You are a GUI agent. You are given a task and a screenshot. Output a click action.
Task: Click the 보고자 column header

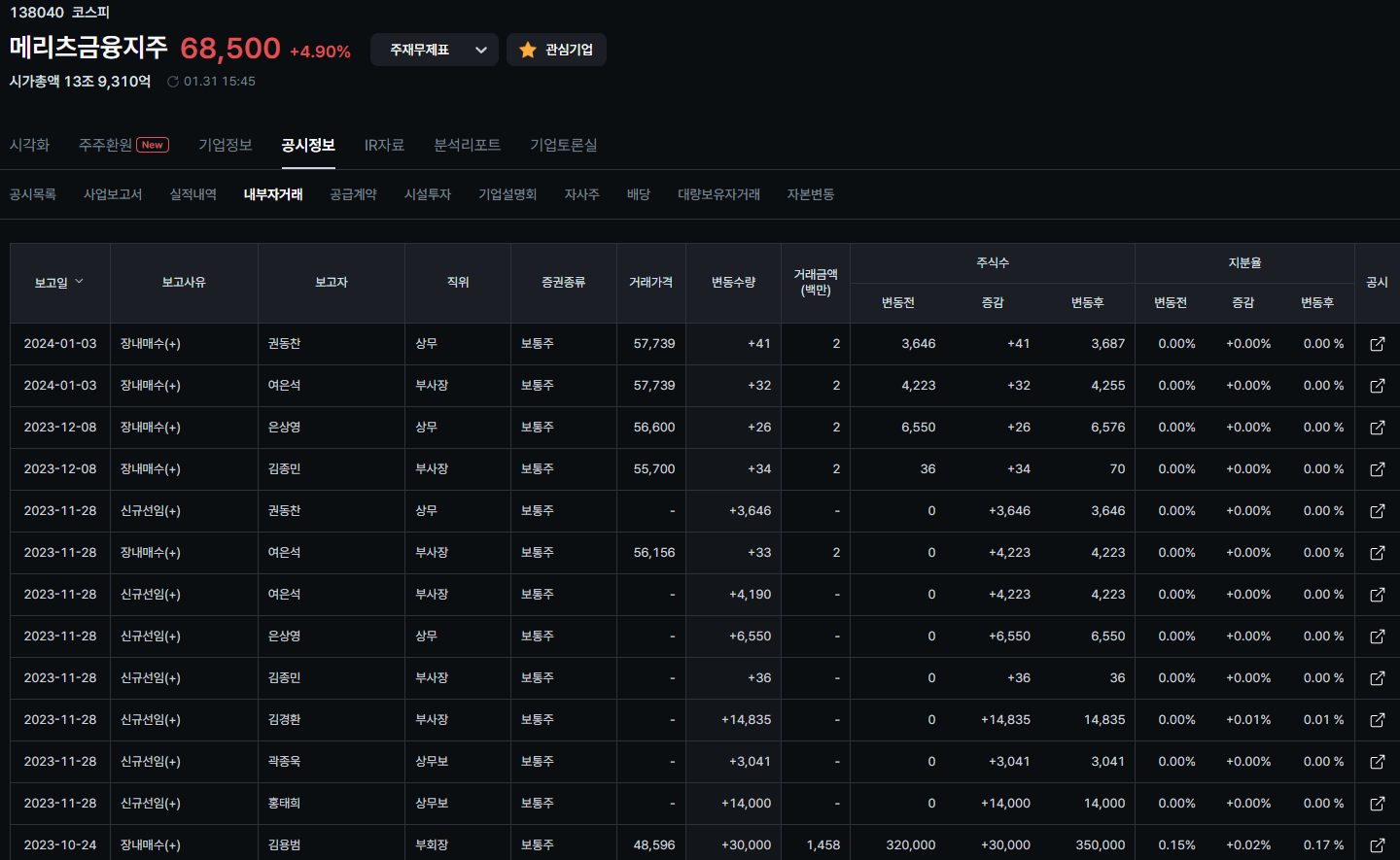pos(332,283)
